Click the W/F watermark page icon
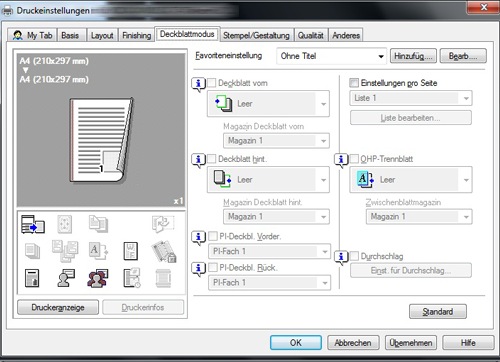 pyautogui.click(x=130, y=251)
